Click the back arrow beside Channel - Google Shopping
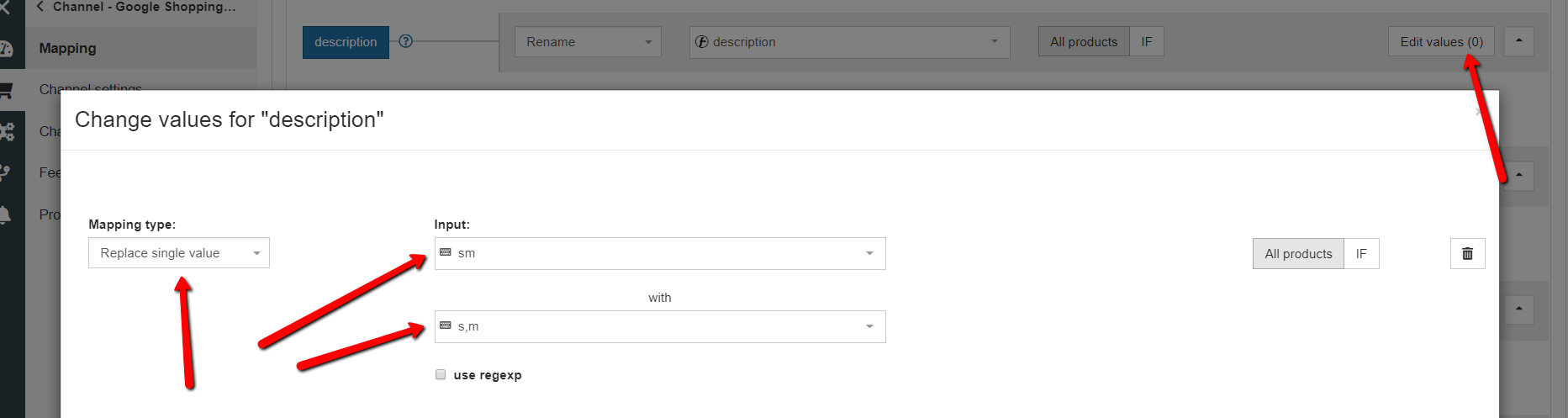This screenshot has height=418, width=1568. click(x=40, y=7)
